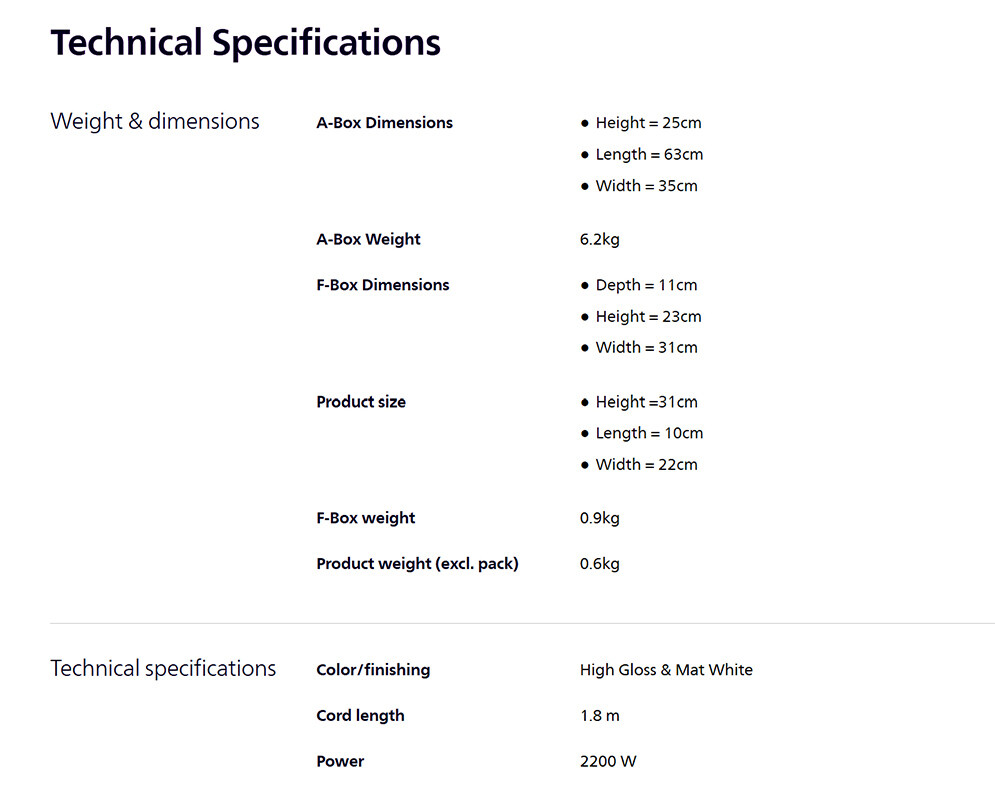
Task: Select the Width = 35cm value
Action: tap(646, 186)
